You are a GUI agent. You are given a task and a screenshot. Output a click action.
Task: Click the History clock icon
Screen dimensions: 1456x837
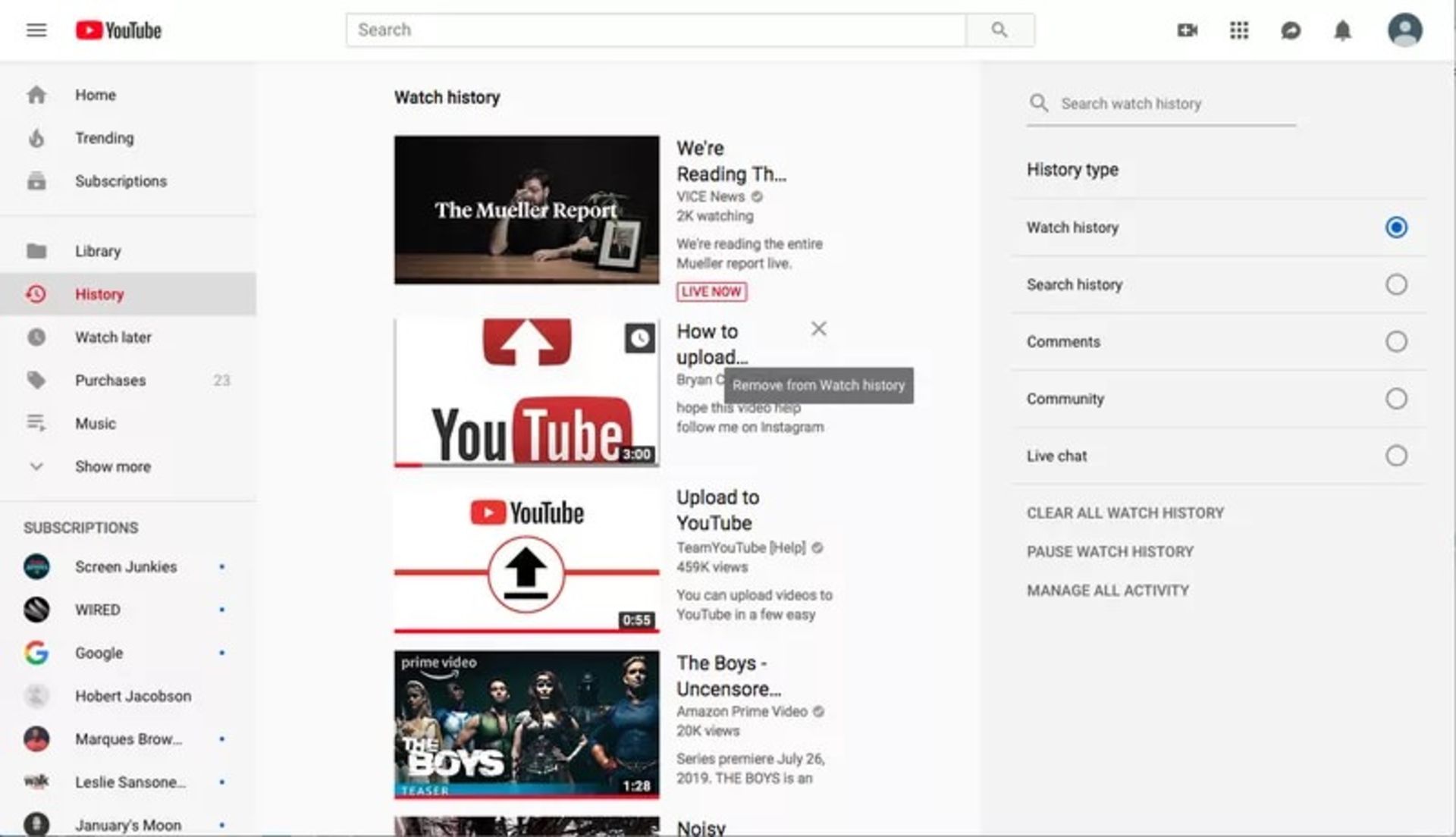tap(36, 294)
